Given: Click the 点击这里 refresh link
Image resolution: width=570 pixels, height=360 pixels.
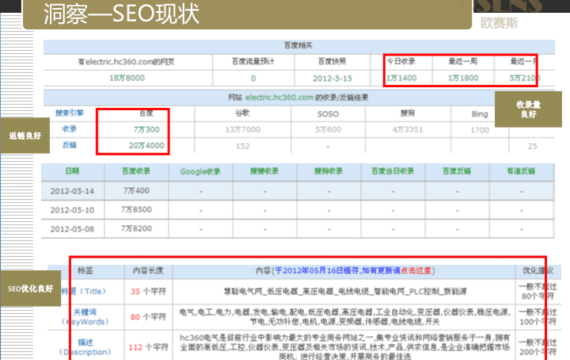Looking at the screenshot, I should (416, 271).
